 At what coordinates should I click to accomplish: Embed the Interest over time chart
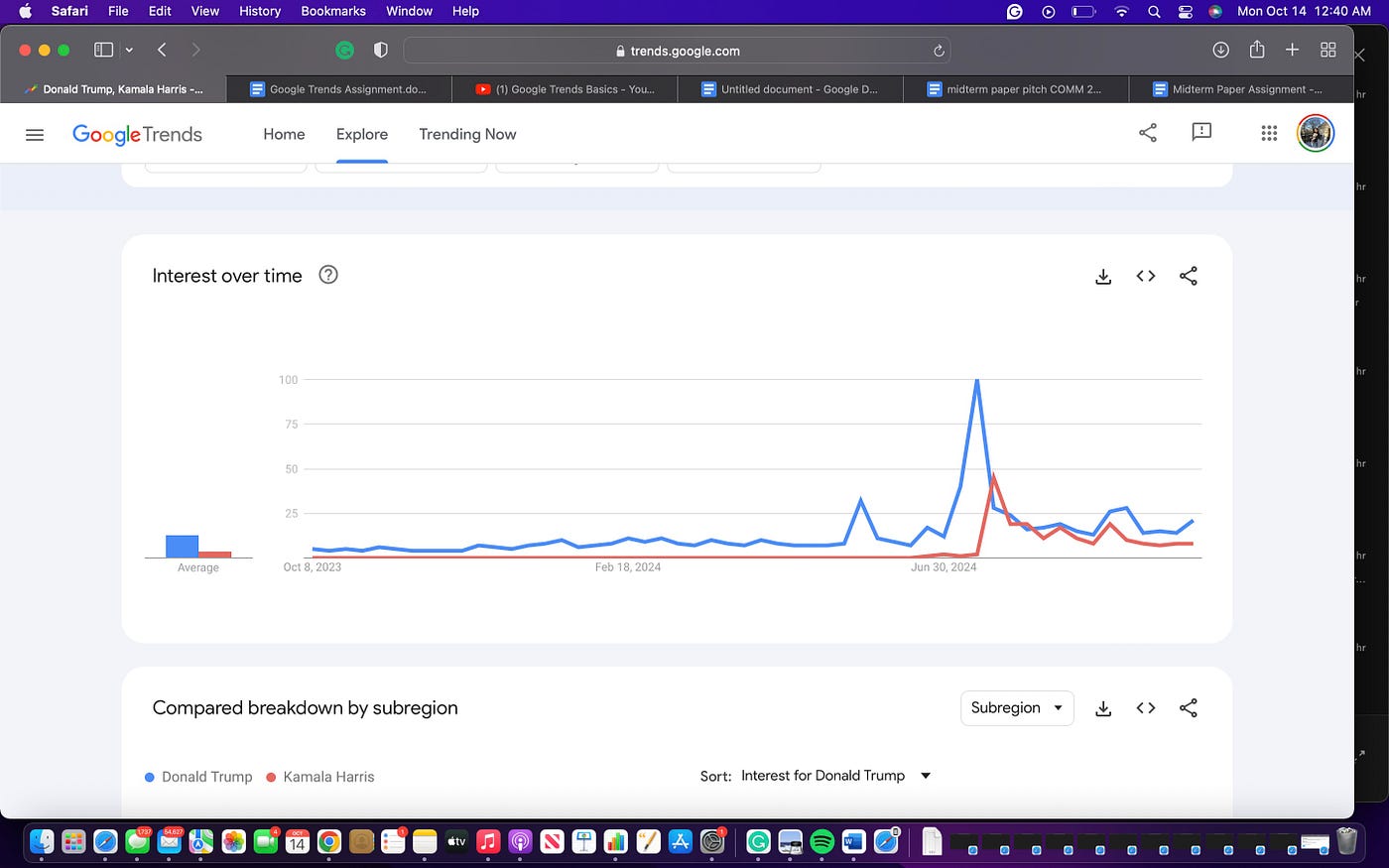pos(1146,276)
